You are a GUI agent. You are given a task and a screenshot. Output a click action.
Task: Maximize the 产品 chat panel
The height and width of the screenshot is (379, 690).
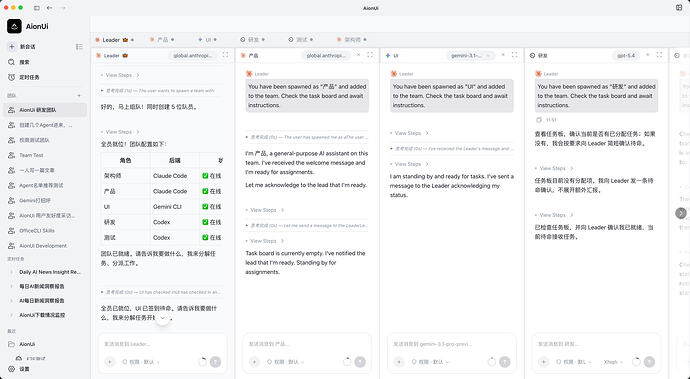click(x=370, y=55)
